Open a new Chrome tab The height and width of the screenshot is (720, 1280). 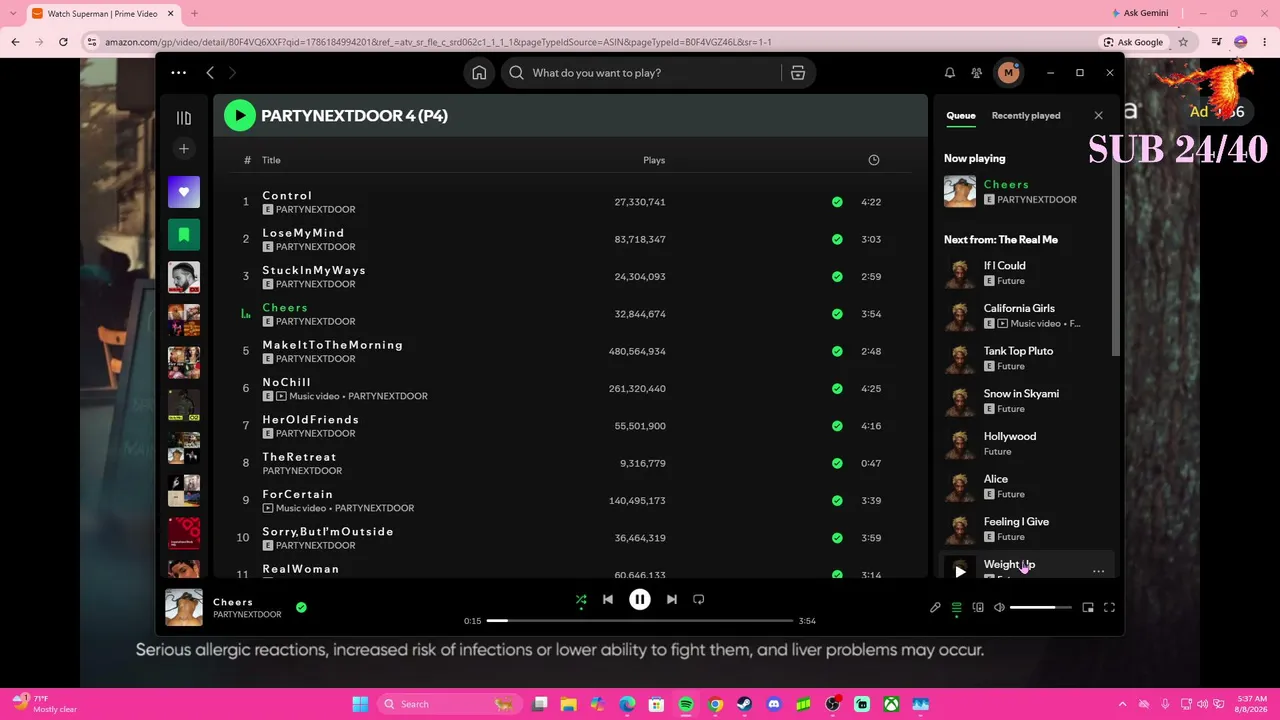(x=194, y=14)
